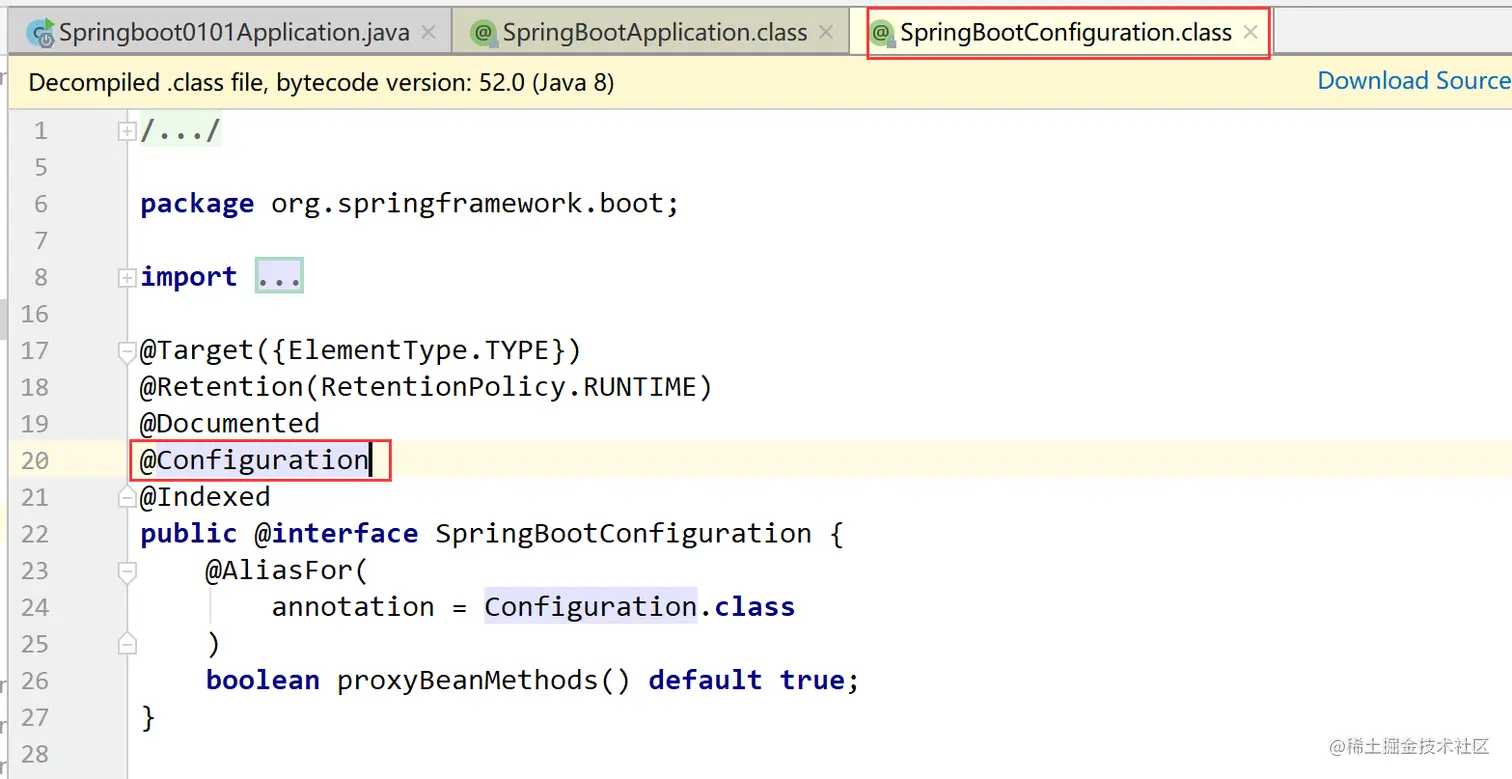The image size is (1512, 779).
Task: Click the package org.springframework.boot line
Action: pos(410,204)
